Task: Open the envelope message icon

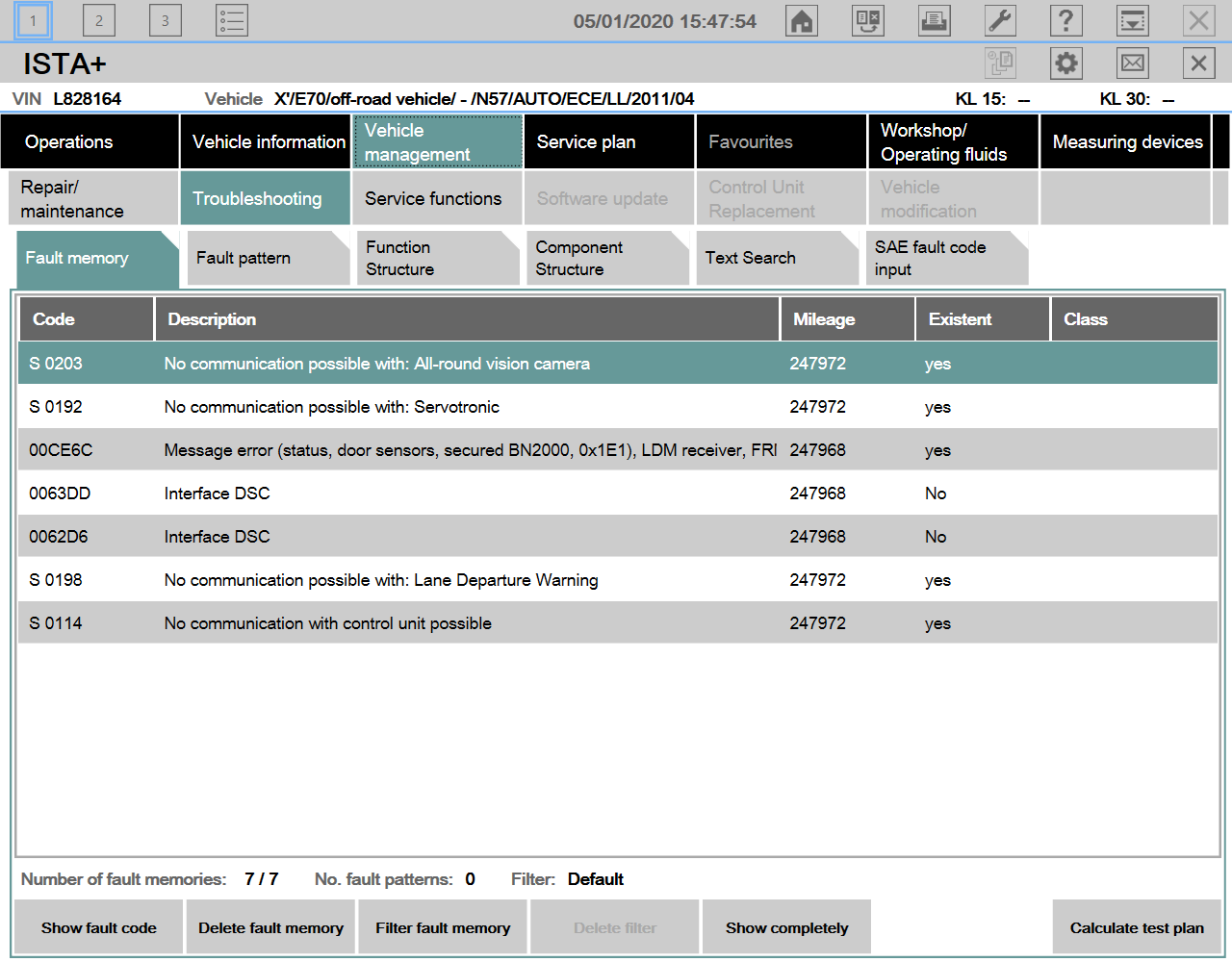Action: pyautogui.click(x=1133, y=63)
